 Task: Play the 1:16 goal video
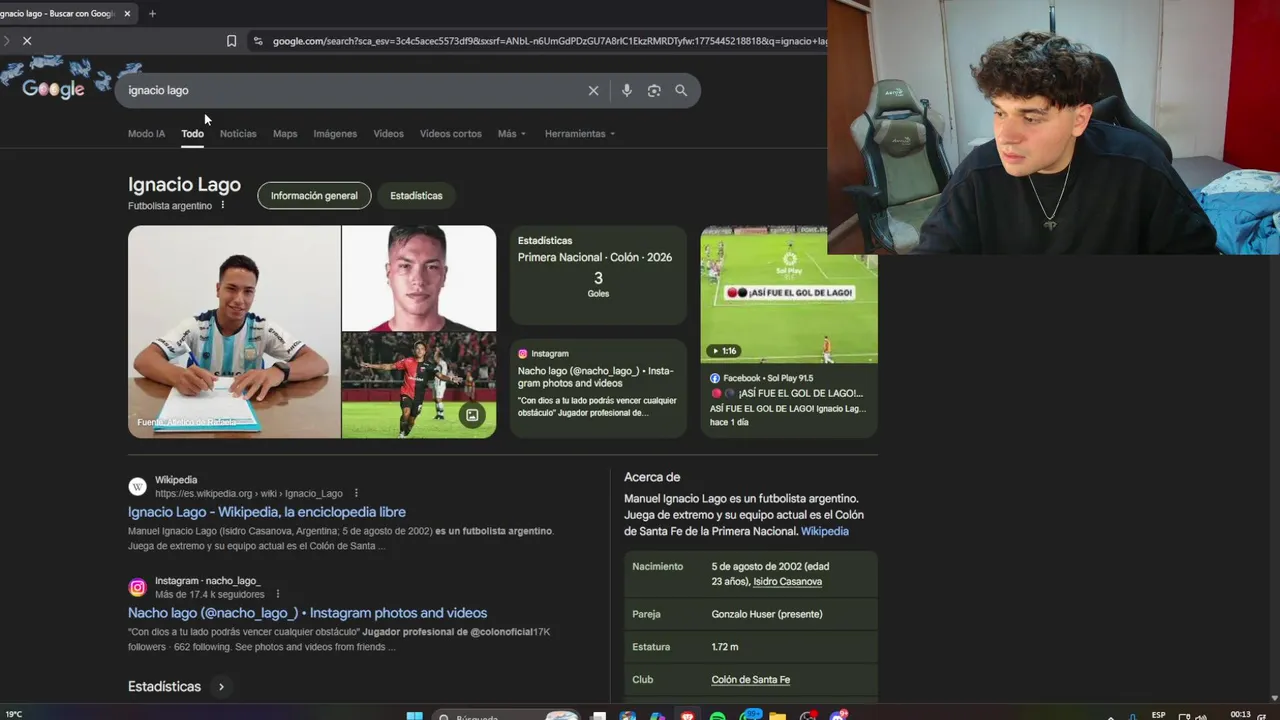(x=789, y=294)
